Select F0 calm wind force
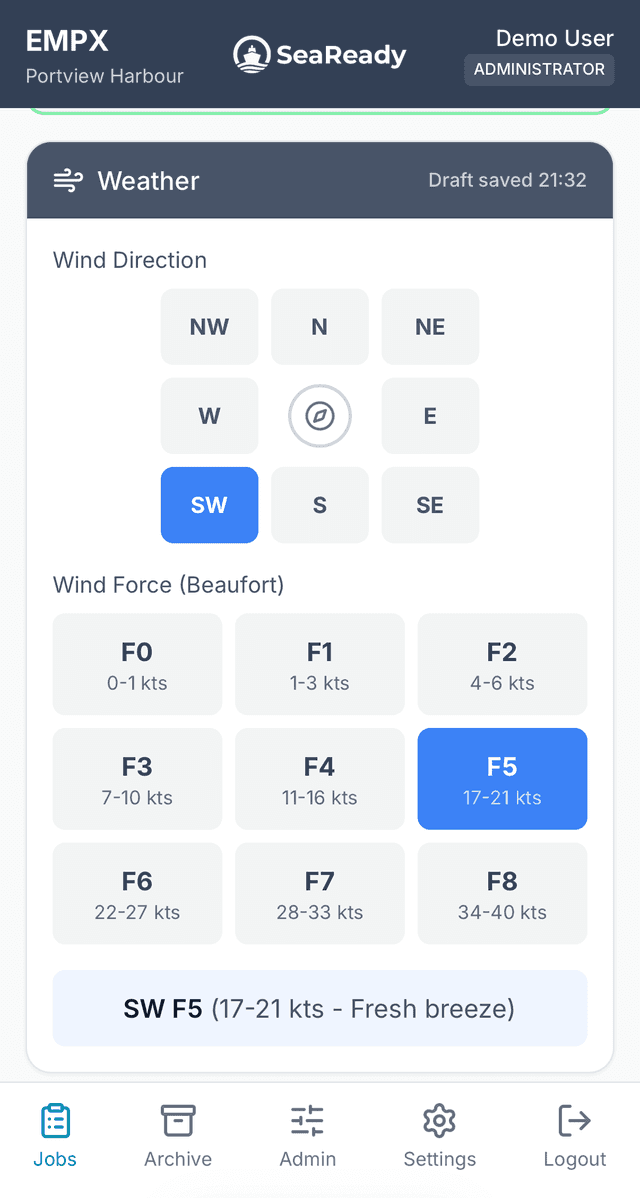The height and width of the screenshot is (1198, 640). point(137,664)
